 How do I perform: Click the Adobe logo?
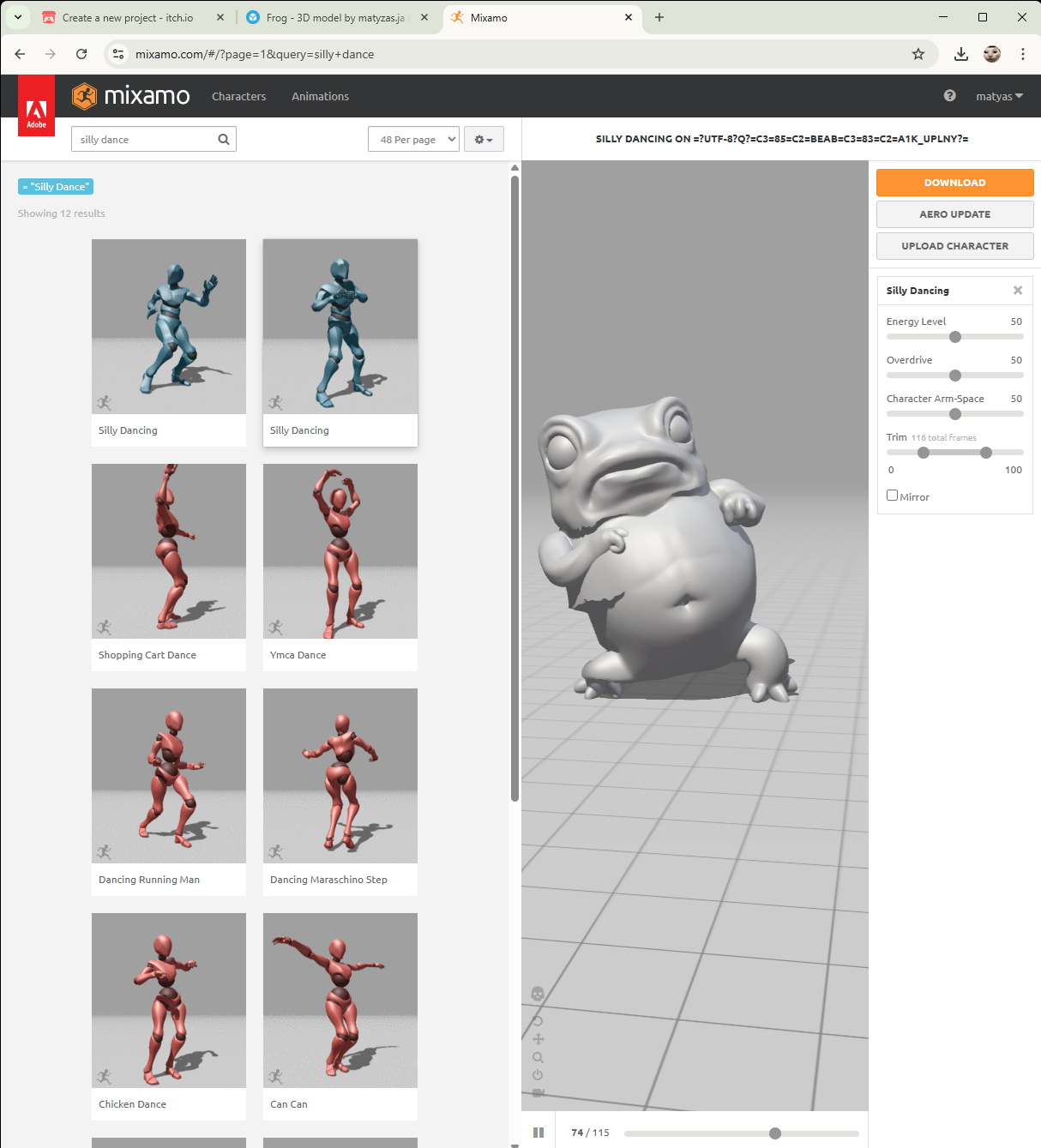point(36,105)
